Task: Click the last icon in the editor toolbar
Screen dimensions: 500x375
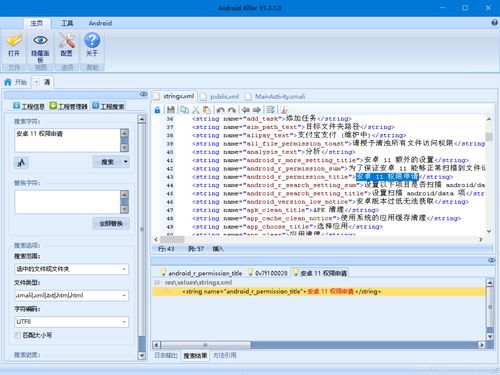Action: (x=284, y=110)
